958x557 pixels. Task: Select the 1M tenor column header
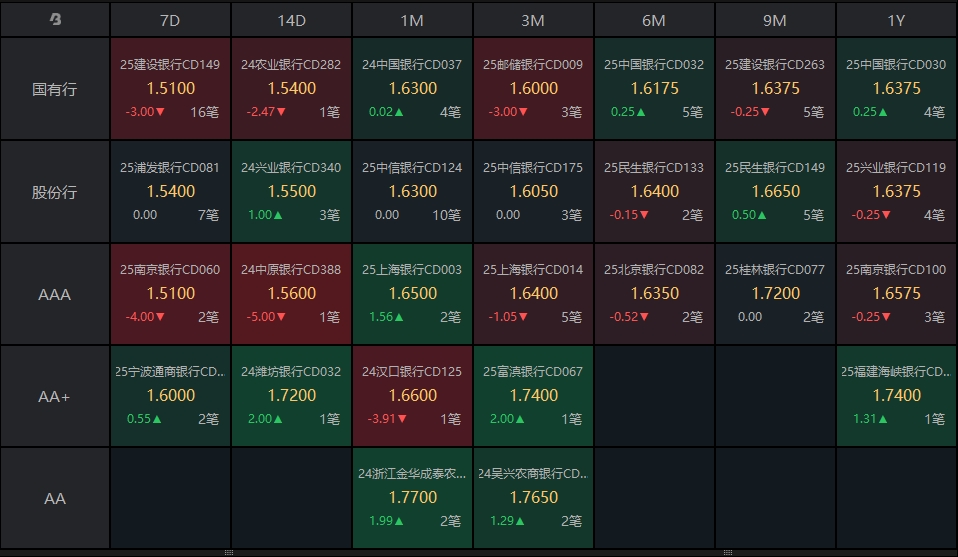coord(412,20)
